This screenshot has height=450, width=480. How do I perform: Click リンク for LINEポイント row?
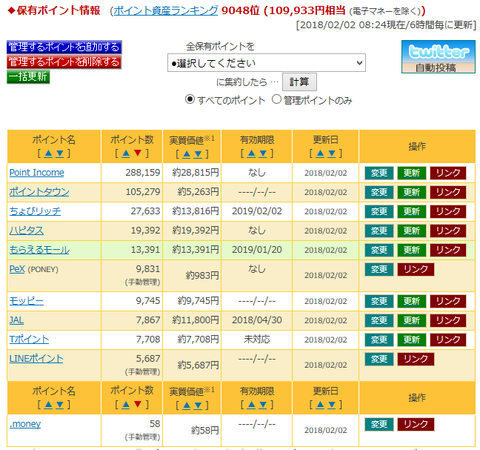point(416,359)
